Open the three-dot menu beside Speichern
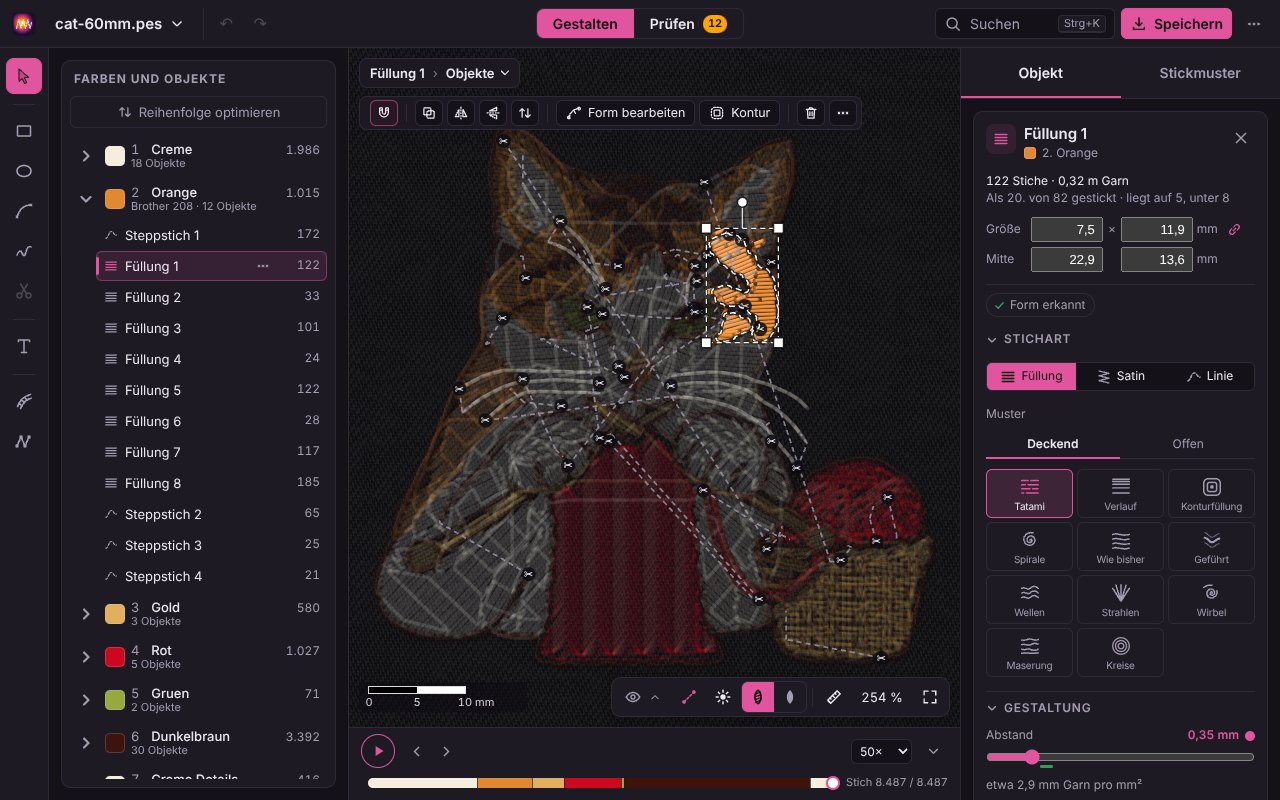The height and width of the screenshot is (800, 1280). point(1254,24)
